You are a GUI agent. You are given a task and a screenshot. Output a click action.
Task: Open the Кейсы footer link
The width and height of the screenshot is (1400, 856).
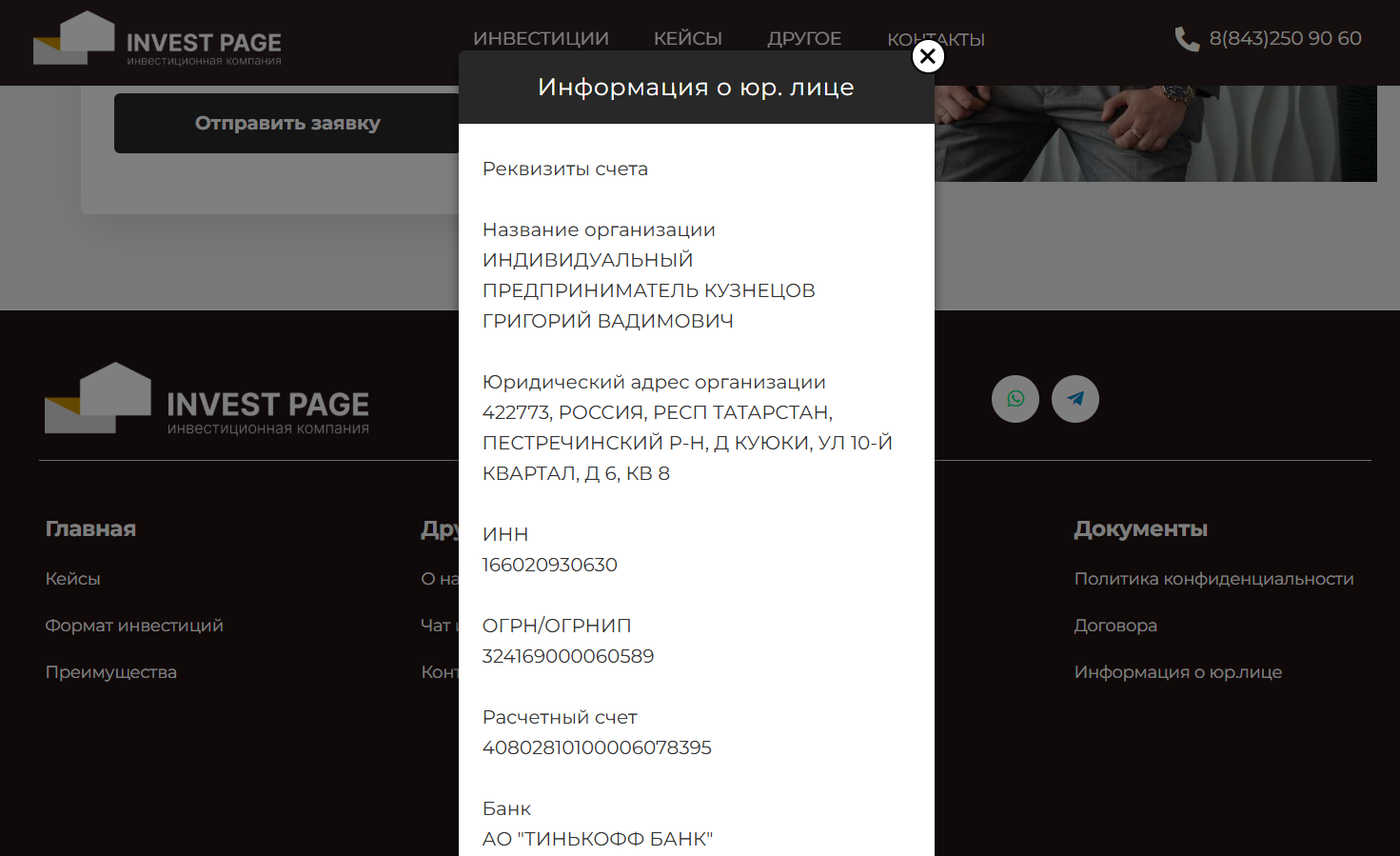73,579
